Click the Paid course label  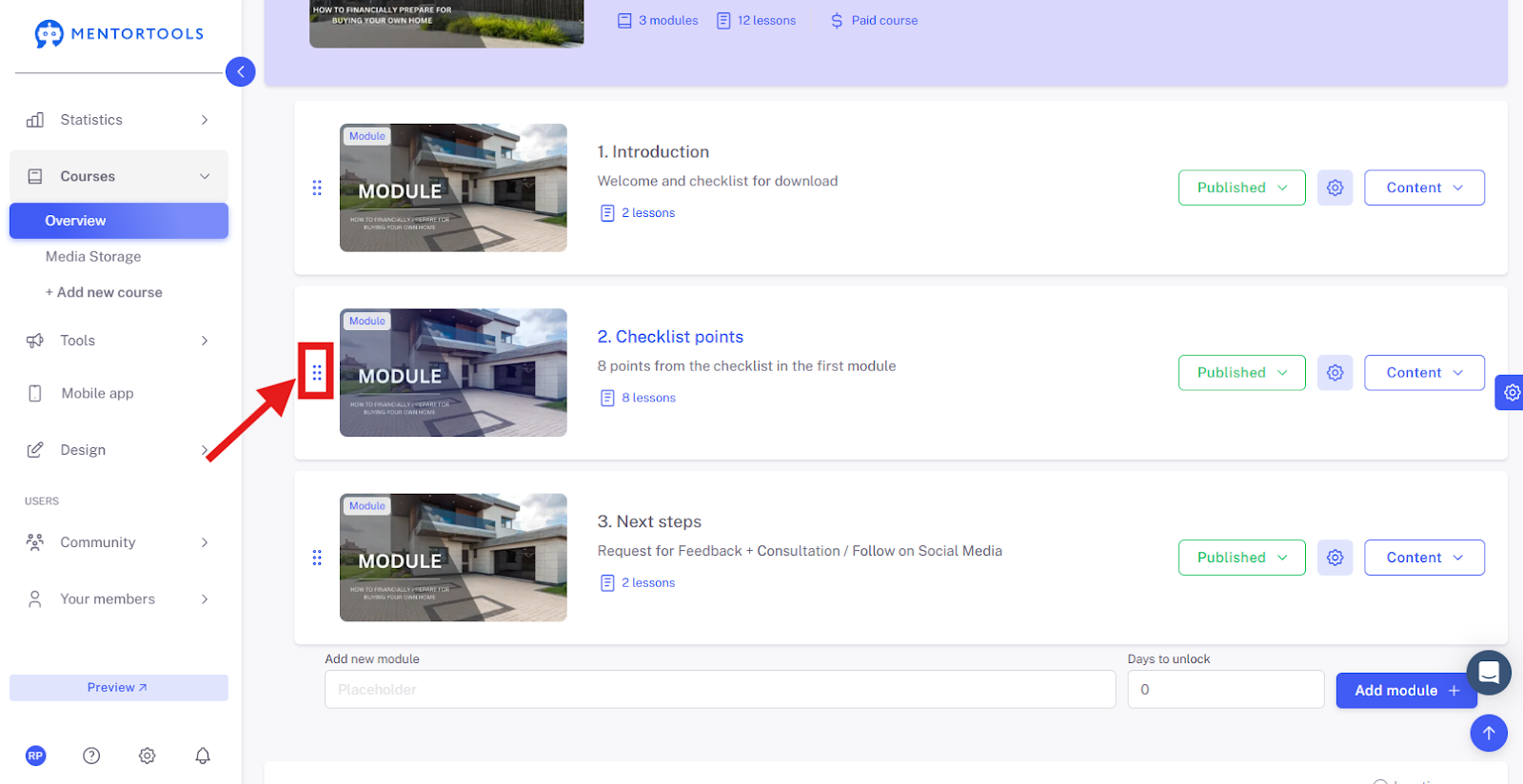tap(885, 21)
